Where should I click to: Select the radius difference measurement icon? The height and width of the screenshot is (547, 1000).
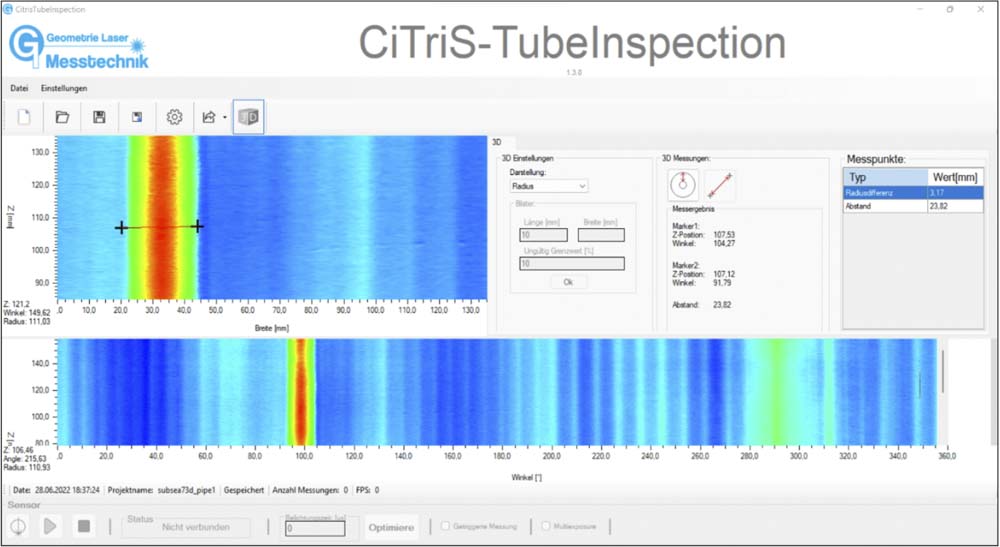683,186
